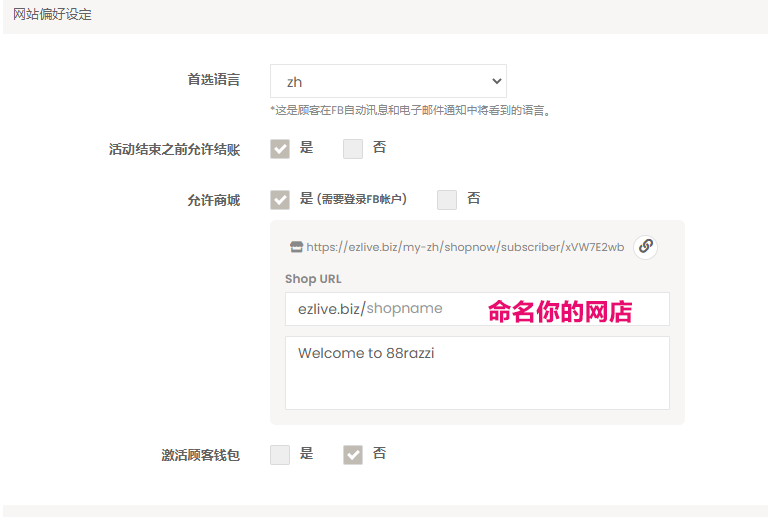Check 否 for 激活顾客钱包
Image resolution: width=768 pixels, height=517 pixels.
tap(353, 455)
